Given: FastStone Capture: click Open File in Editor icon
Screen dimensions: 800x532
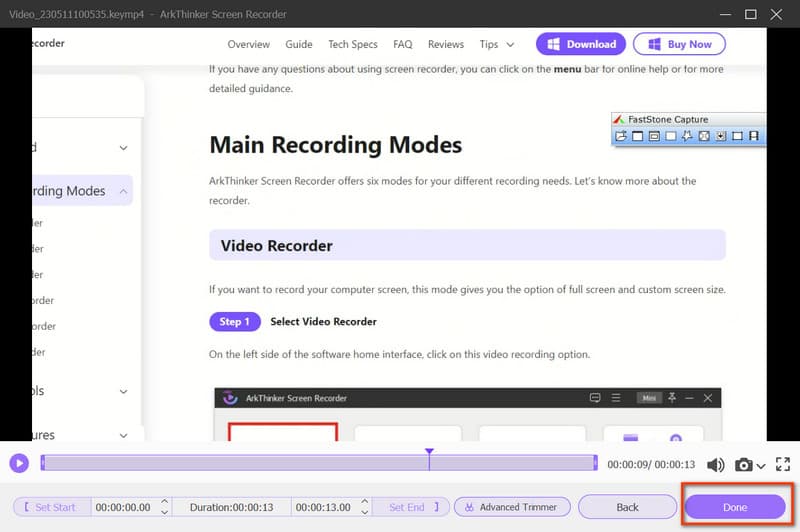Looking at the screenshot, I should click(x=621, y=136).
